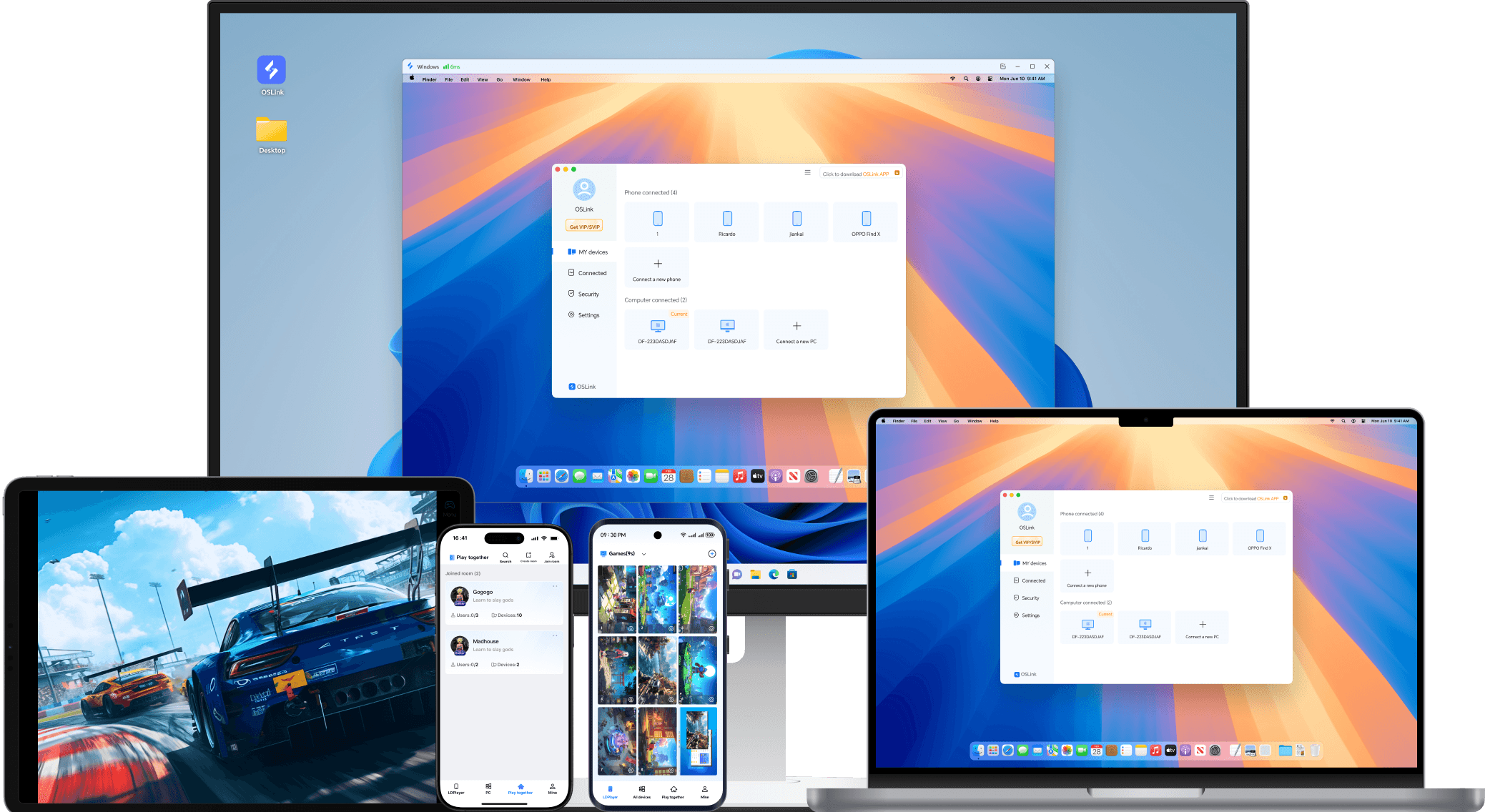The height and width of the screenshot is (812, 1485).
Task: Tap All devices on the Android phone bottom bar
Action: [x=641, y=792]
